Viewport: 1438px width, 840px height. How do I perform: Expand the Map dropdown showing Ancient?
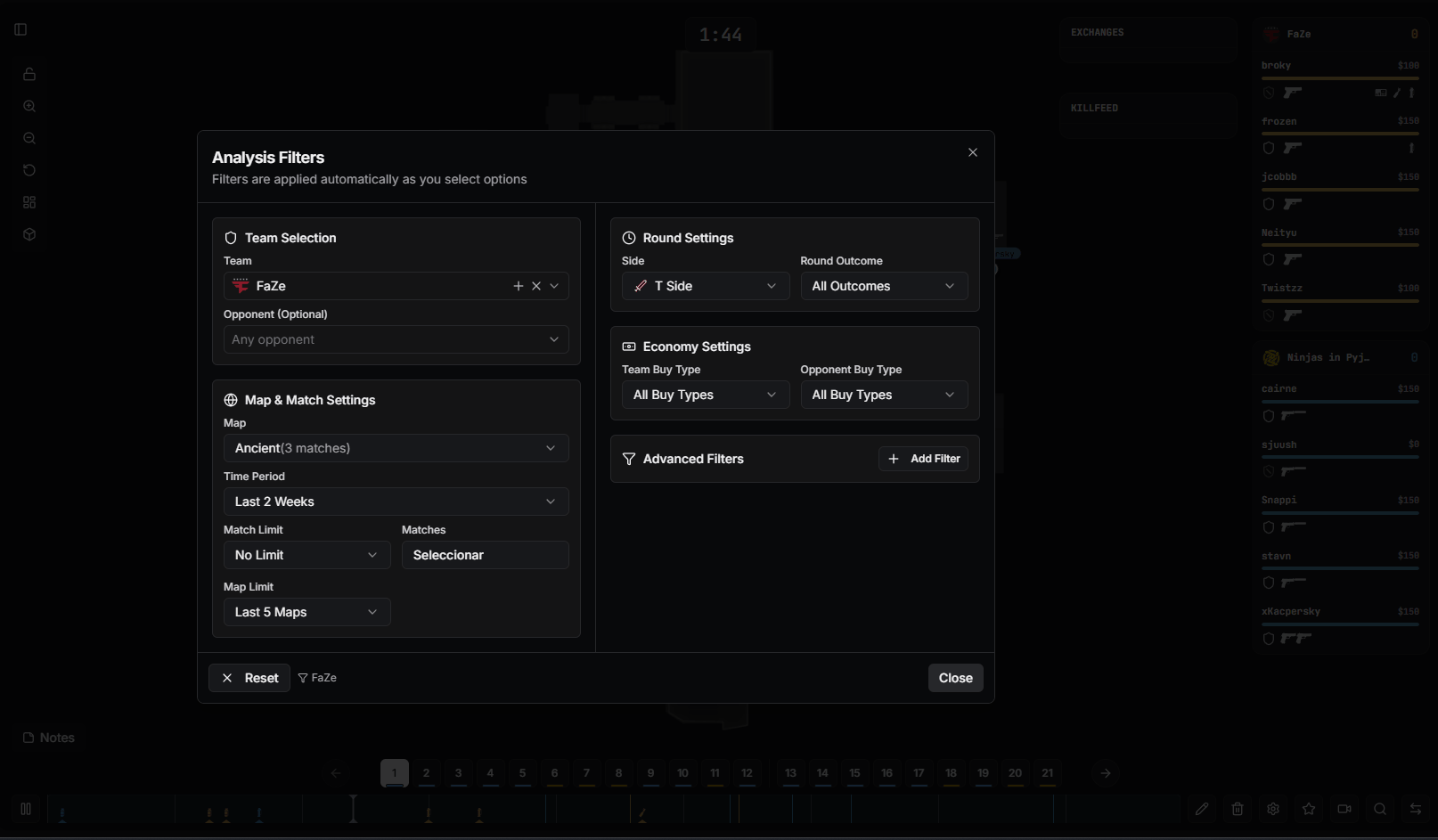click(396, 448)
